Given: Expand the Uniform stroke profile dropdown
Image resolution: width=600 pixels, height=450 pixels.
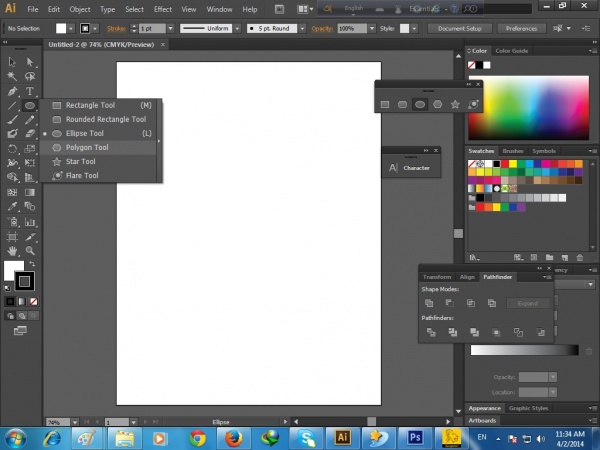Looking at the screenshot, I should (x=236, y=28).
